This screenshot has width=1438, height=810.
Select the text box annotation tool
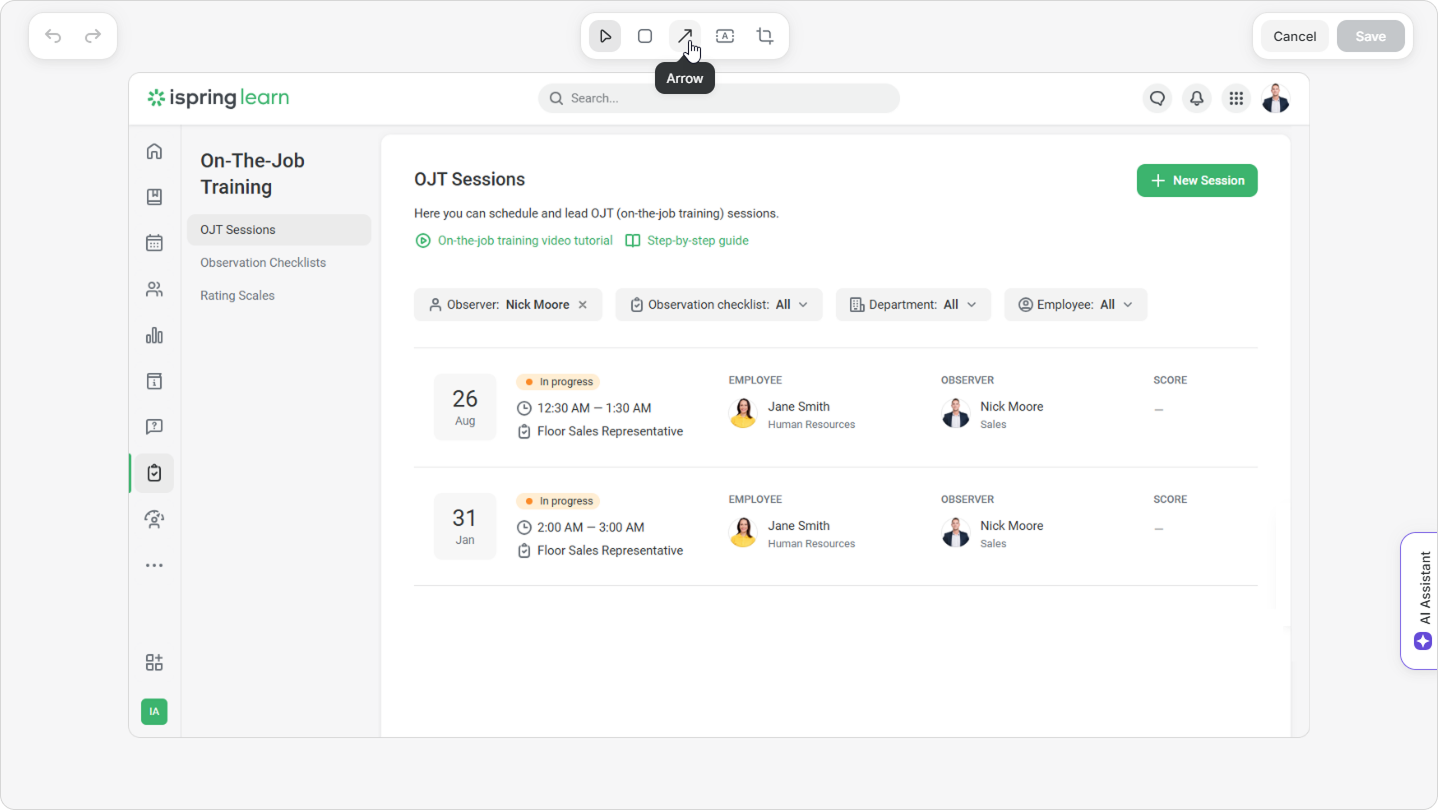pos(725,36)
